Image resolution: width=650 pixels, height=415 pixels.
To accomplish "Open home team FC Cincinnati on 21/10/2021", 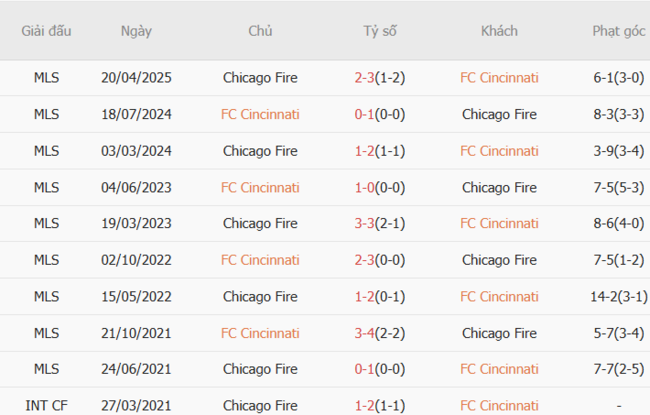I will (x=260, y=333).
